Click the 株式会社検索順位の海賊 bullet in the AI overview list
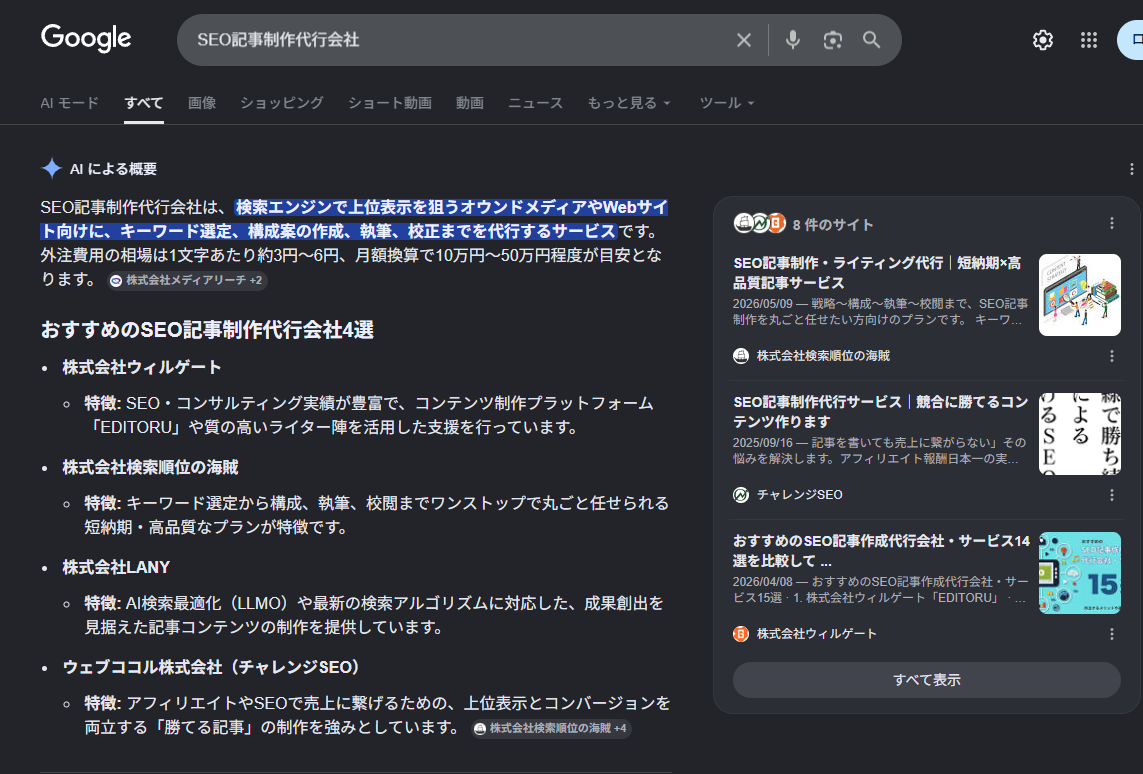This screenshot has height=774, width=1143. coord(151,467)
